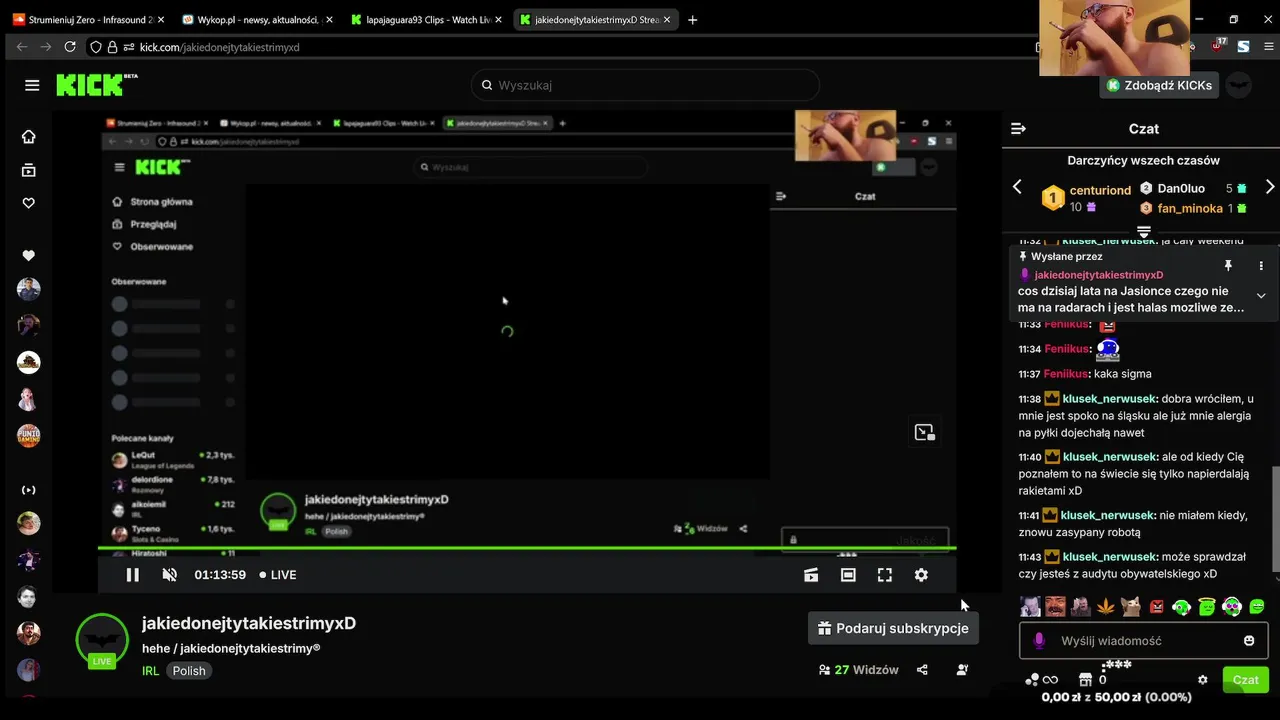Unpin the pinned chat message
Screen dimensions: 1280x720
coord(1228,266)
